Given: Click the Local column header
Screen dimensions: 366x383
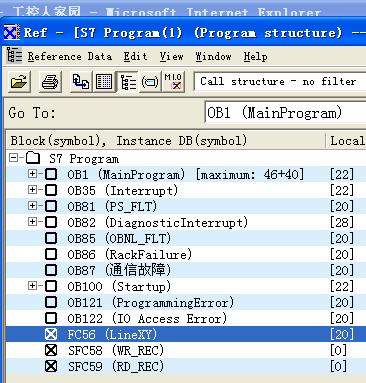Looking at the screenshot, I should pyautogui.click(x=346, y=141).
